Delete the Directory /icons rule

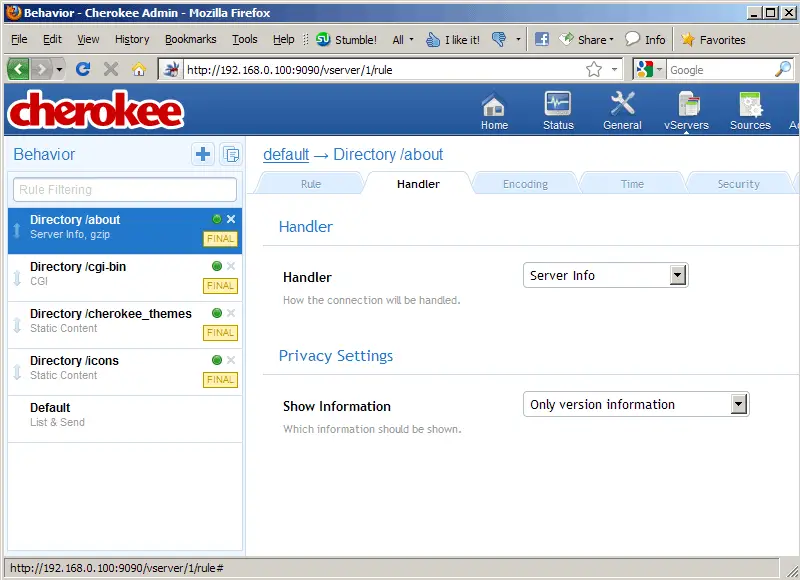pos(231,360)
